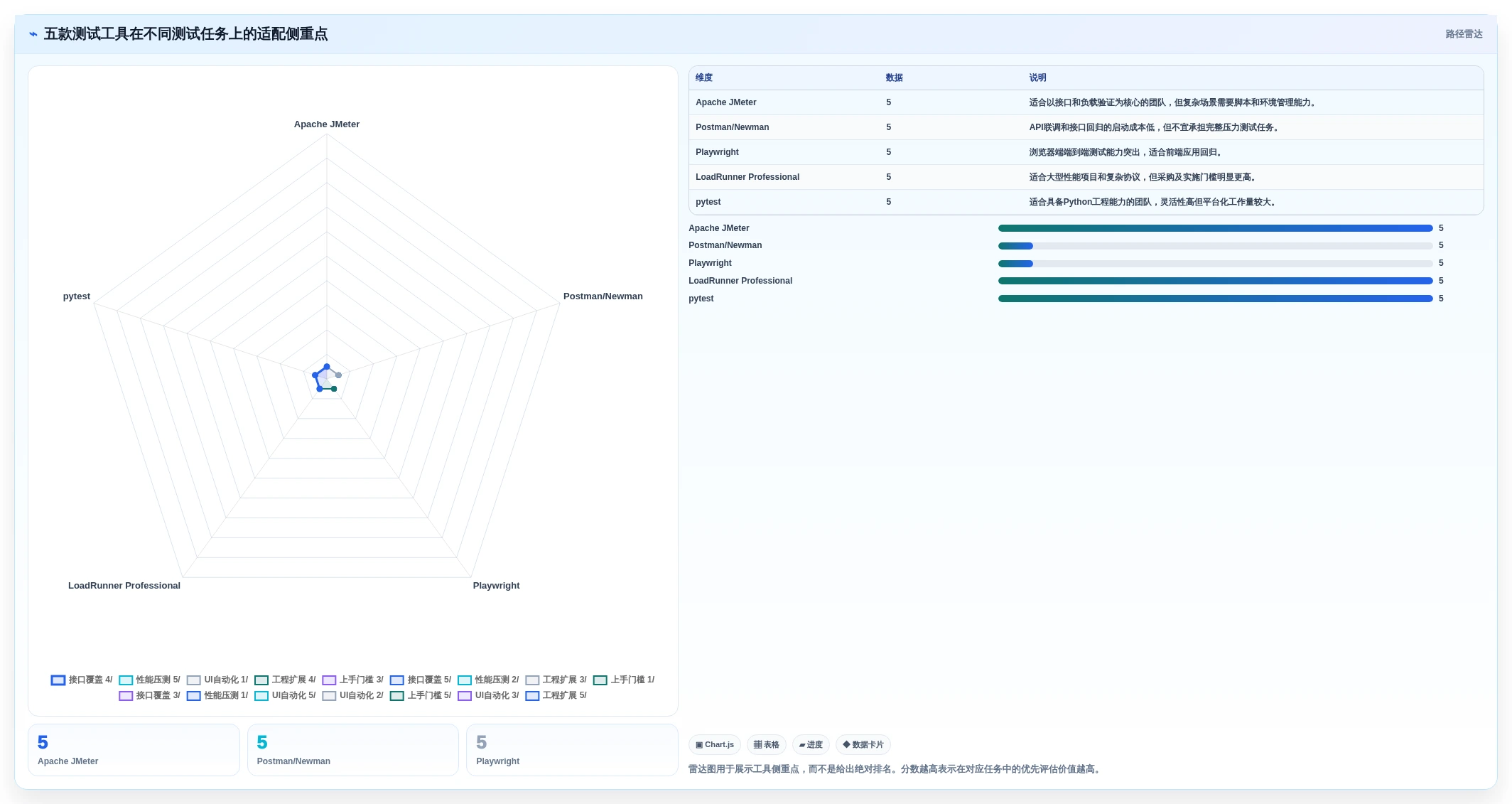Select the 进度 chip
This screenshot has width=1512, height=804.
(x=811, y=744)
